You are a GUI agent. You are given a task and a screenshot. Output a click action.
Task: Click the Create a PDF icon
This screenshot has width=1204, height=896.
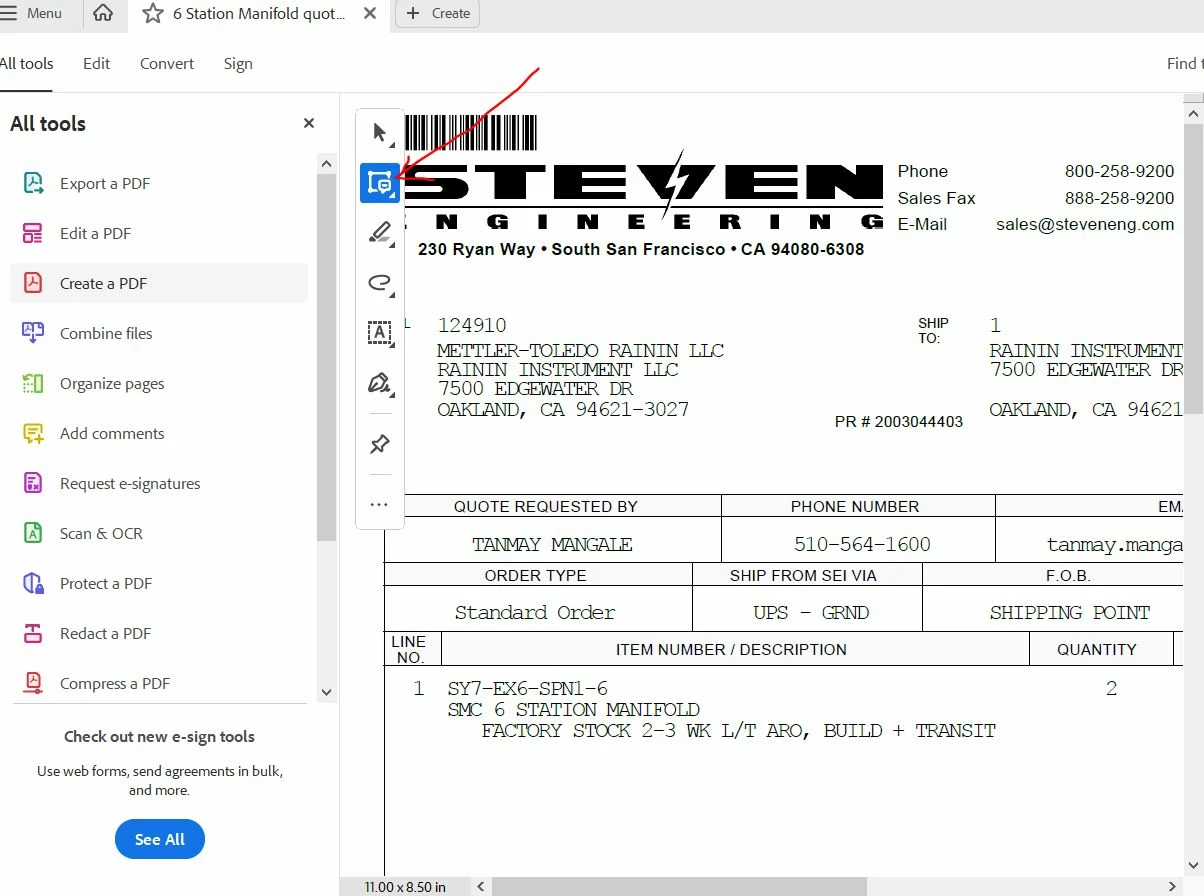pos(33,283)
